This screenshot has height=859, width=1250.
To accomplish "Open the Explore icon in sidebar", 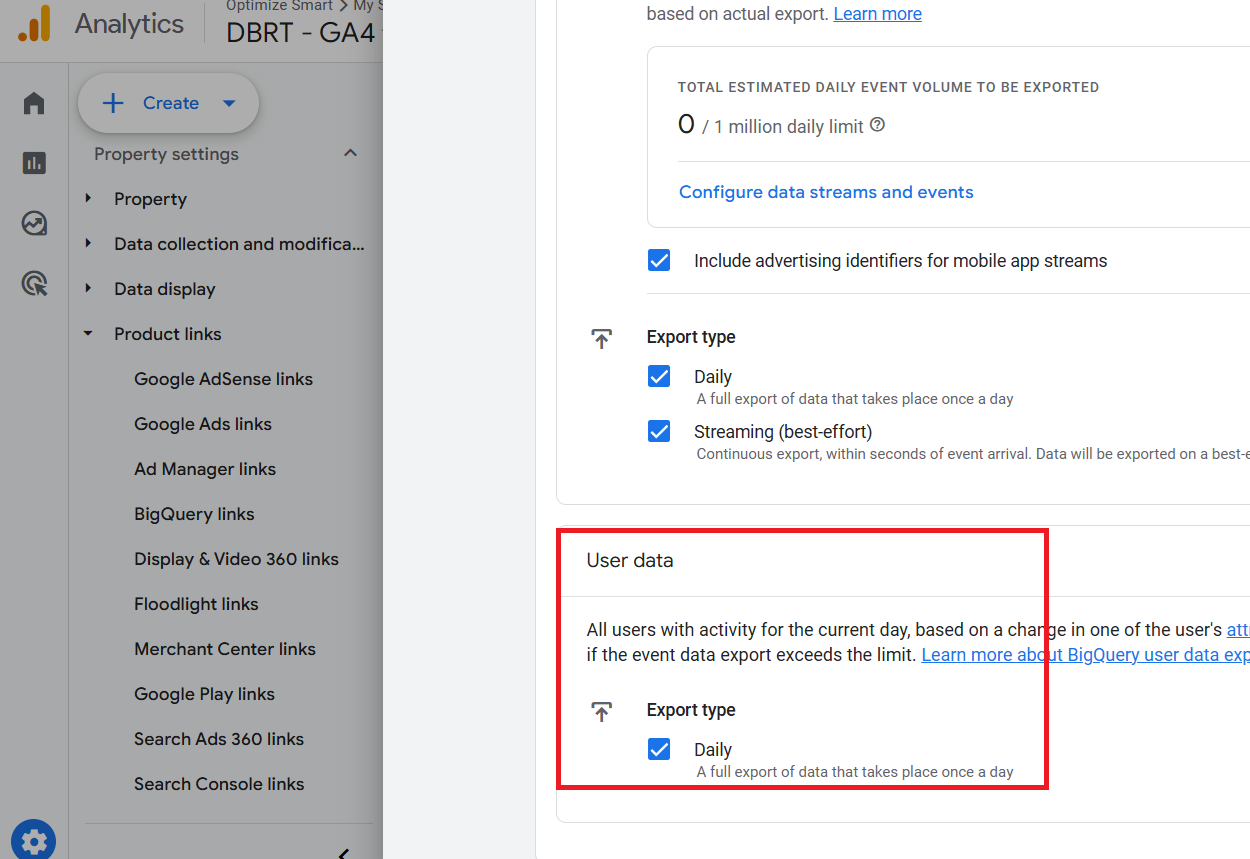I will point(34,223).
